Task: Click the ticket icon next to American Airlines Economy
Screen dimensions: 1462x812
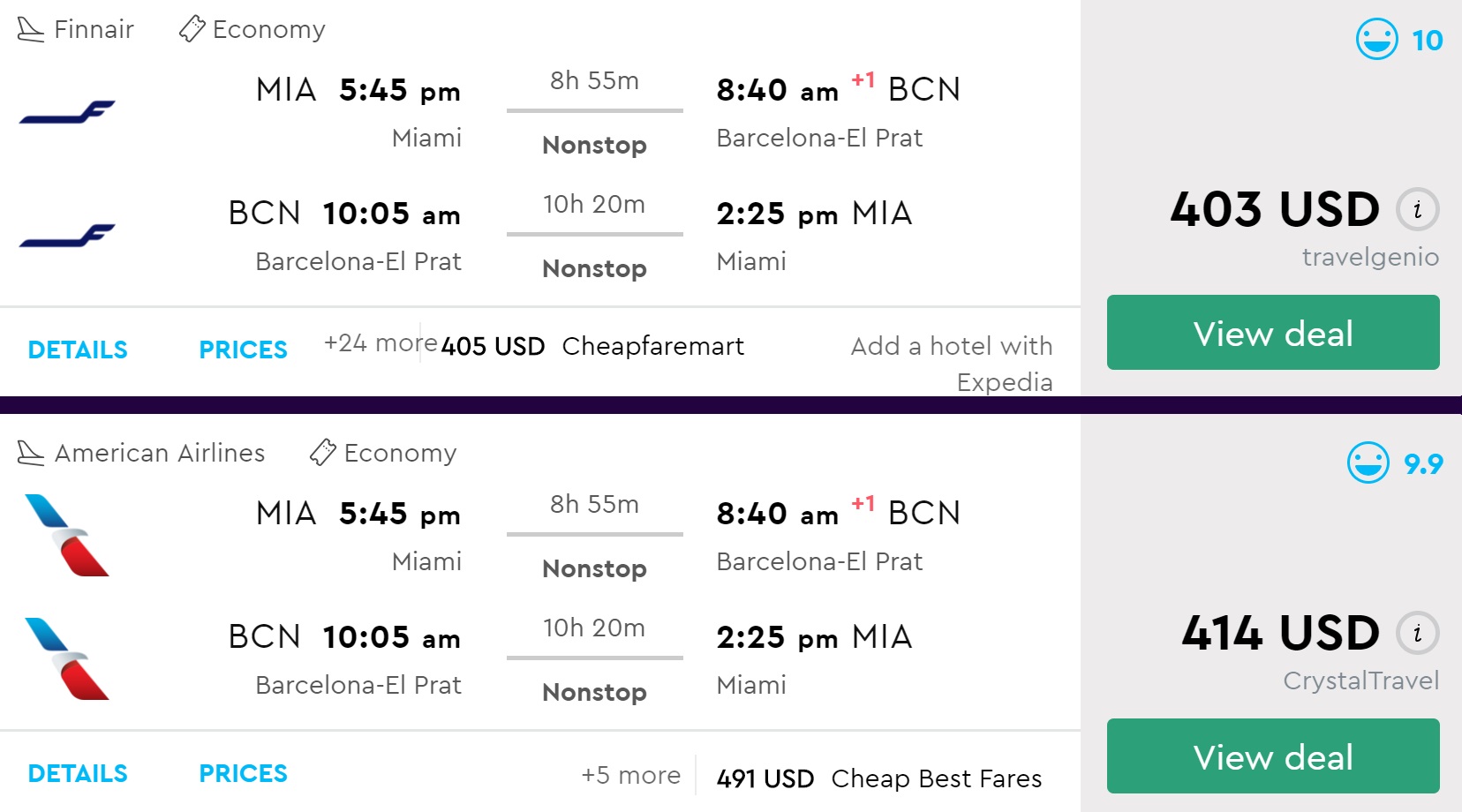Action: tap(322, 453)
